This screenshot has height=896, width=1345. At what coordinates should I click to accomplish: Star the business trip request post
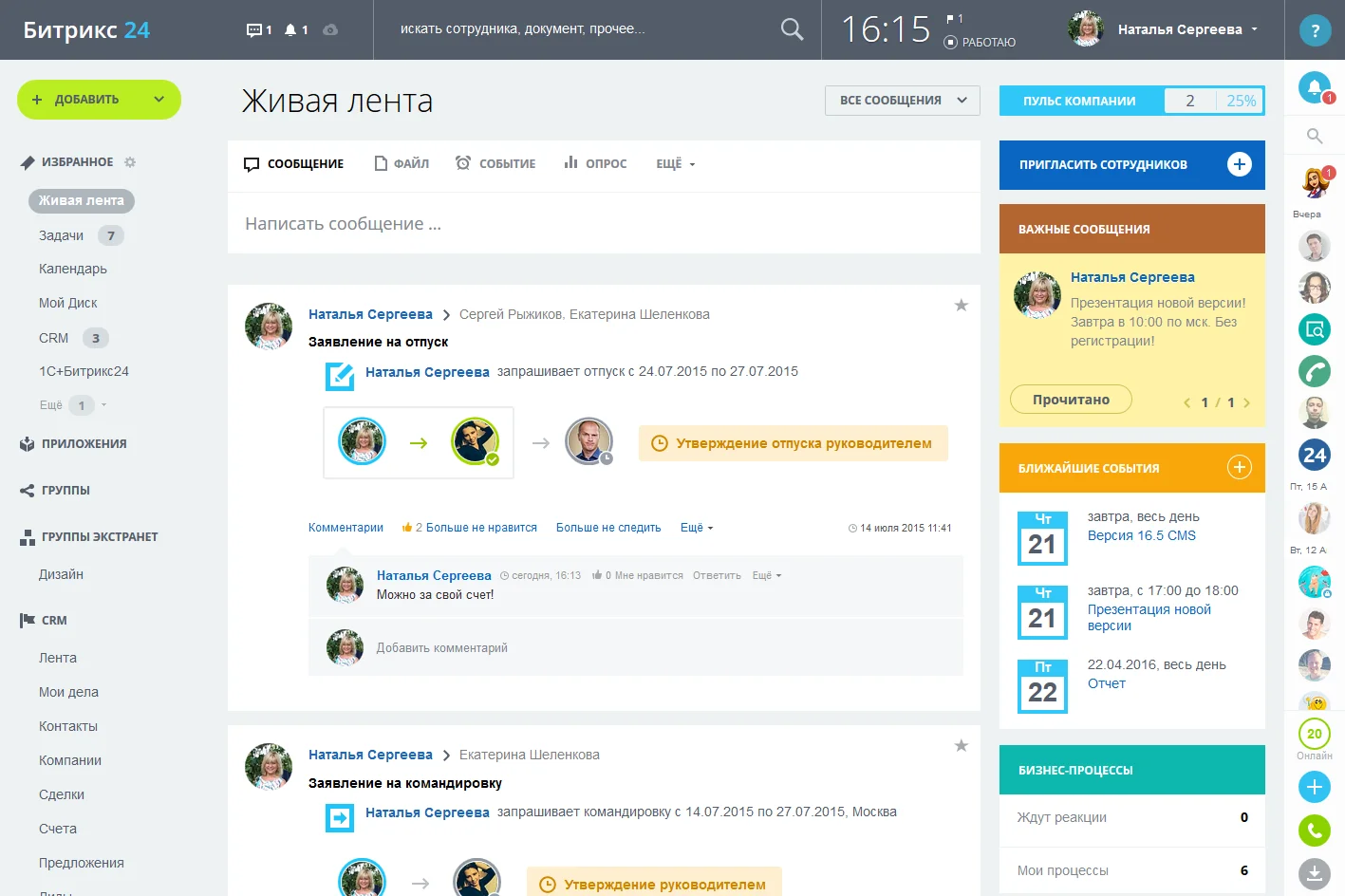(x=961, y=746)
